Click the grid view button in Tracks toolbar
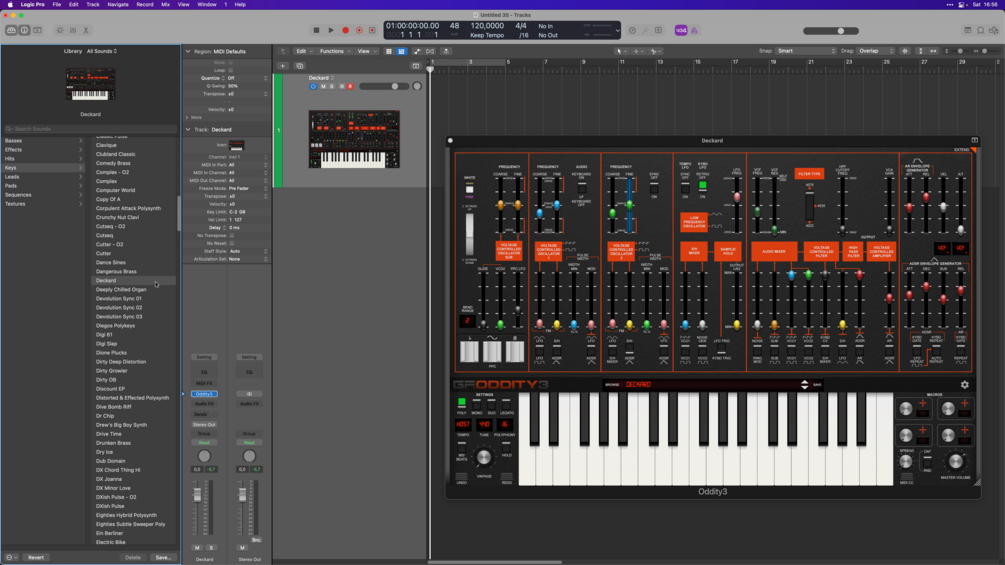 pos(388,51)
